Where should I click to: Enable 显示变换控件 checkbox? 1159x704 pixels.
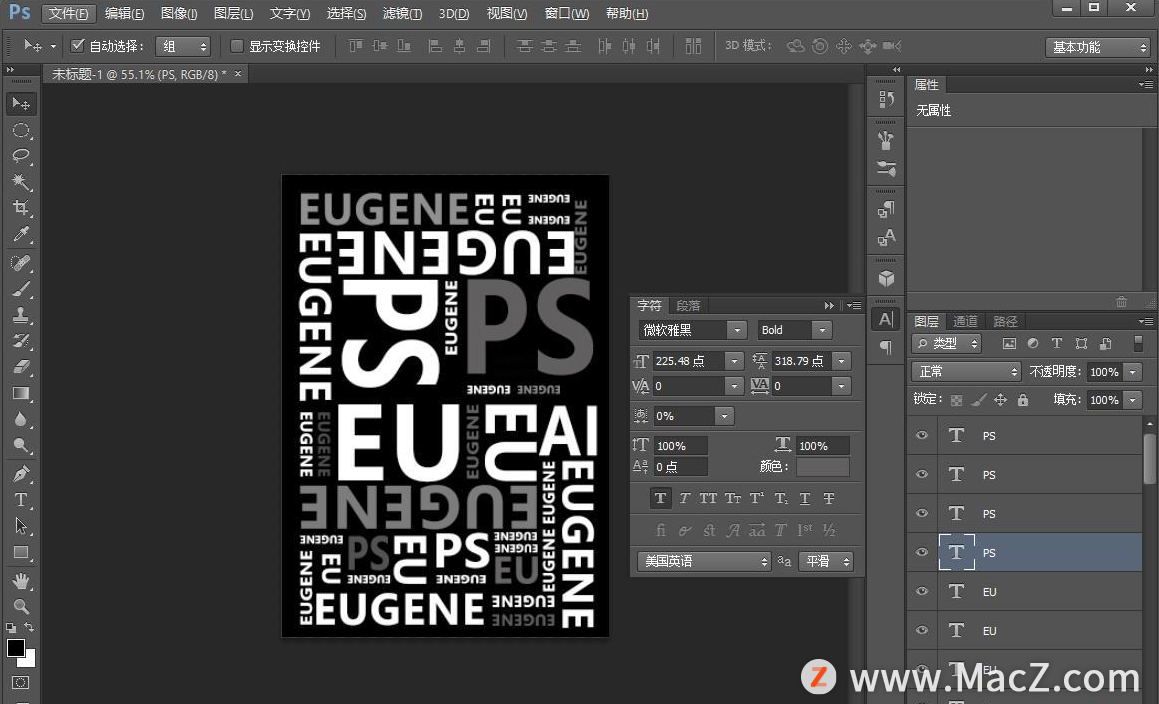pos(237,46)
